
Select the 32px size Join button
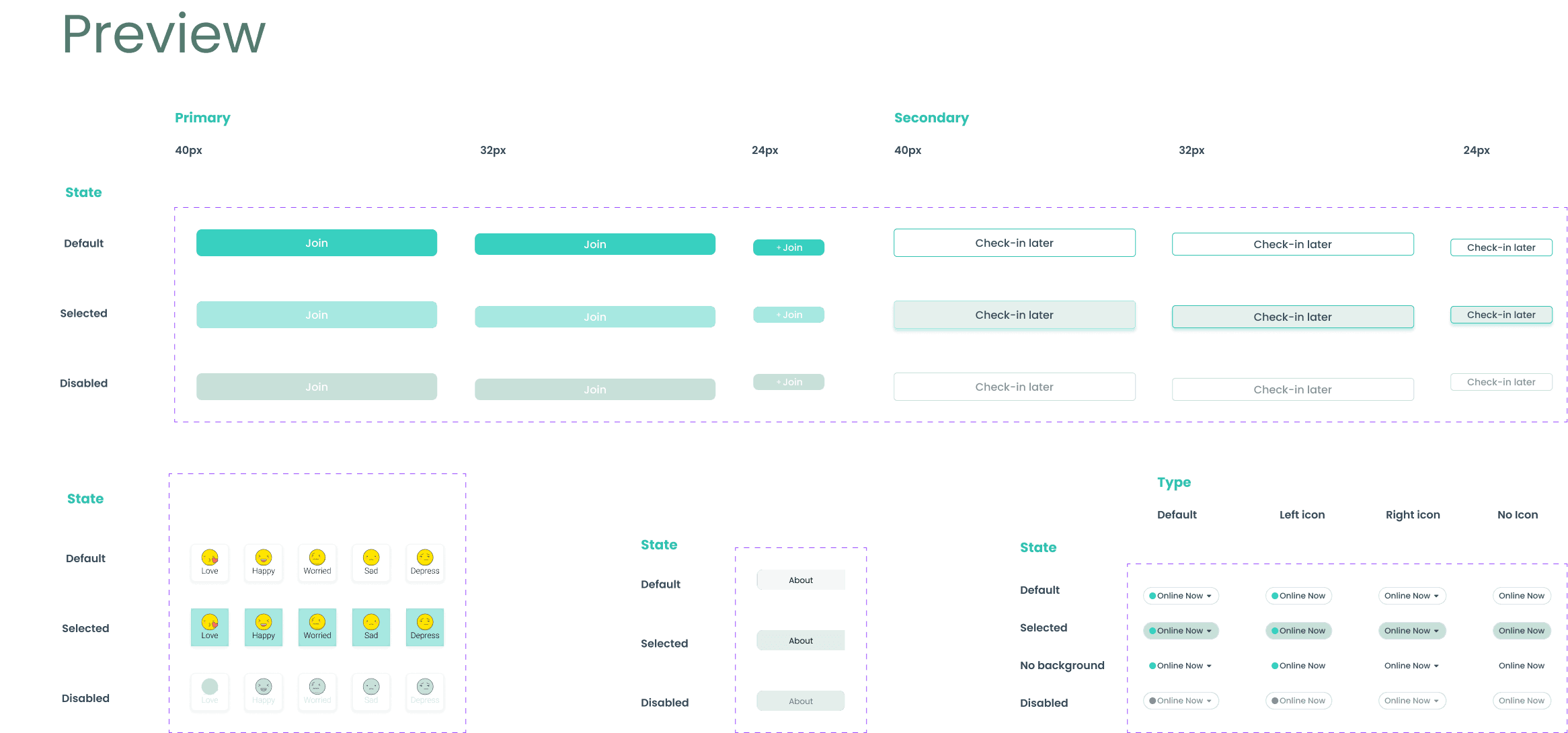tap(595, 243)
